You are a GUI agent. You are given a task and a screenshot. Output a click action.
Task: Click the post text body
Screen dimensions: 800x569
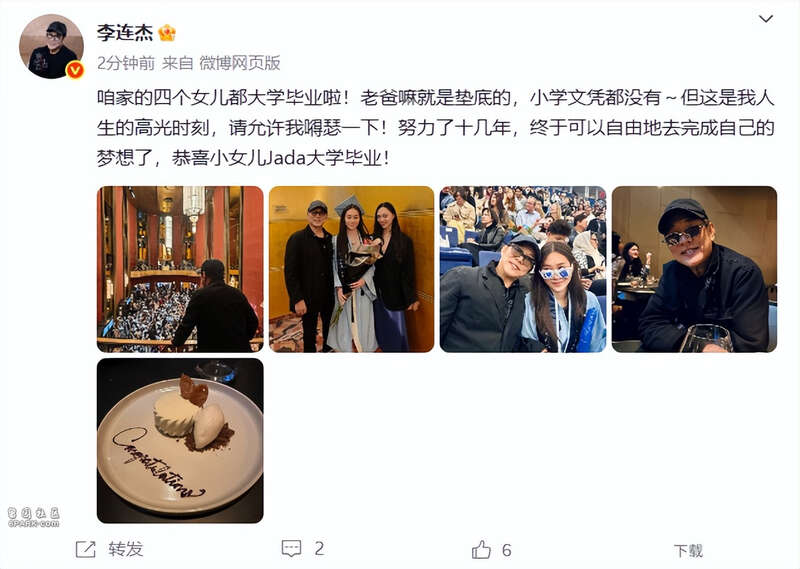436,128
